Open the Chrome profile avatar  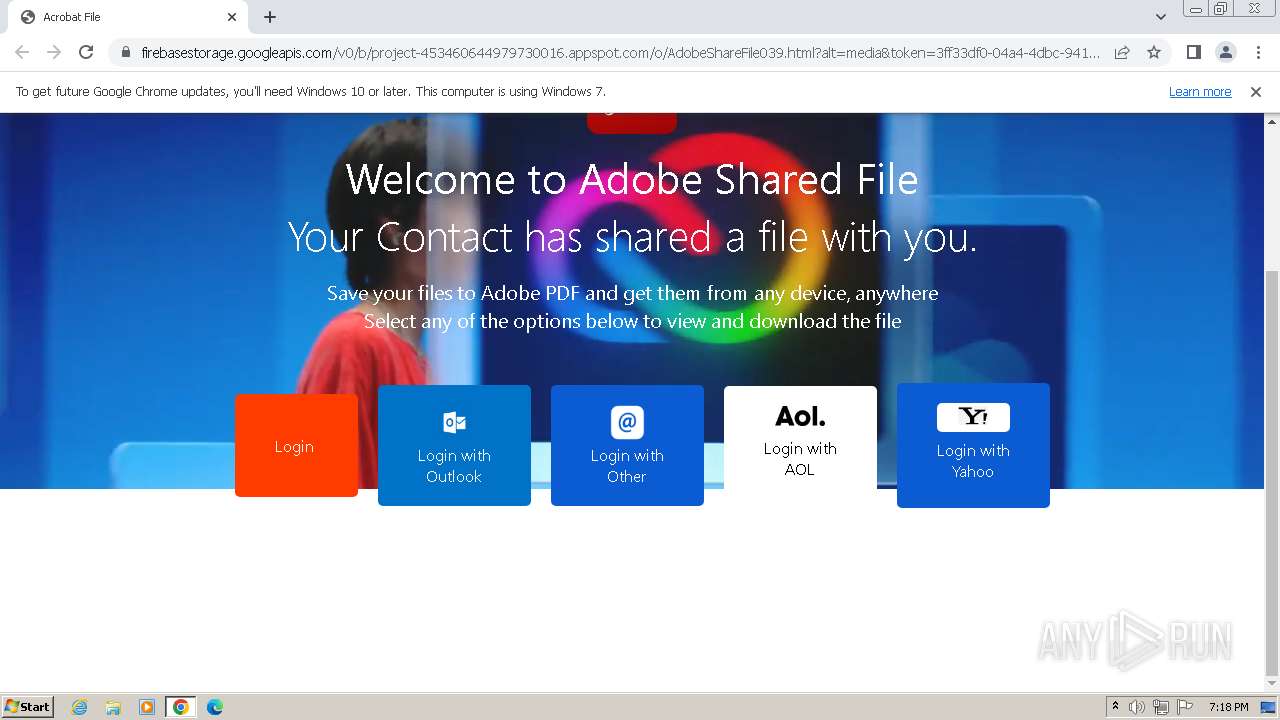1225,52
